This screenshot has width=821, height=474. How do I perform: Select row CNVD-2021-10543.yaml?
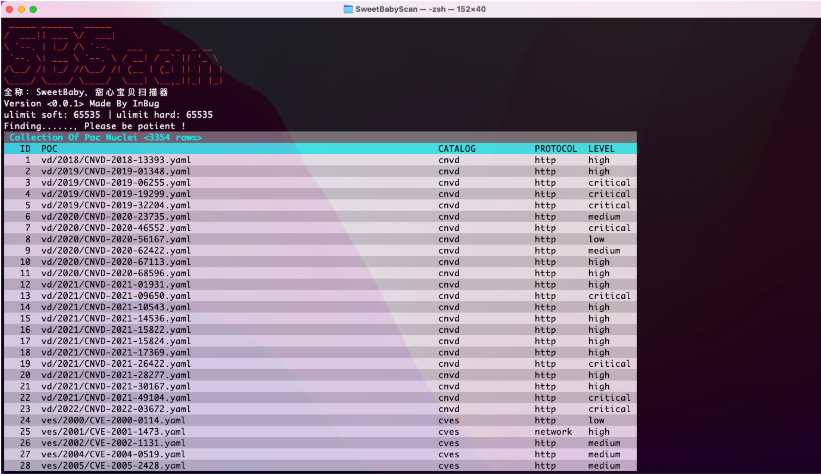coord(320,307)
